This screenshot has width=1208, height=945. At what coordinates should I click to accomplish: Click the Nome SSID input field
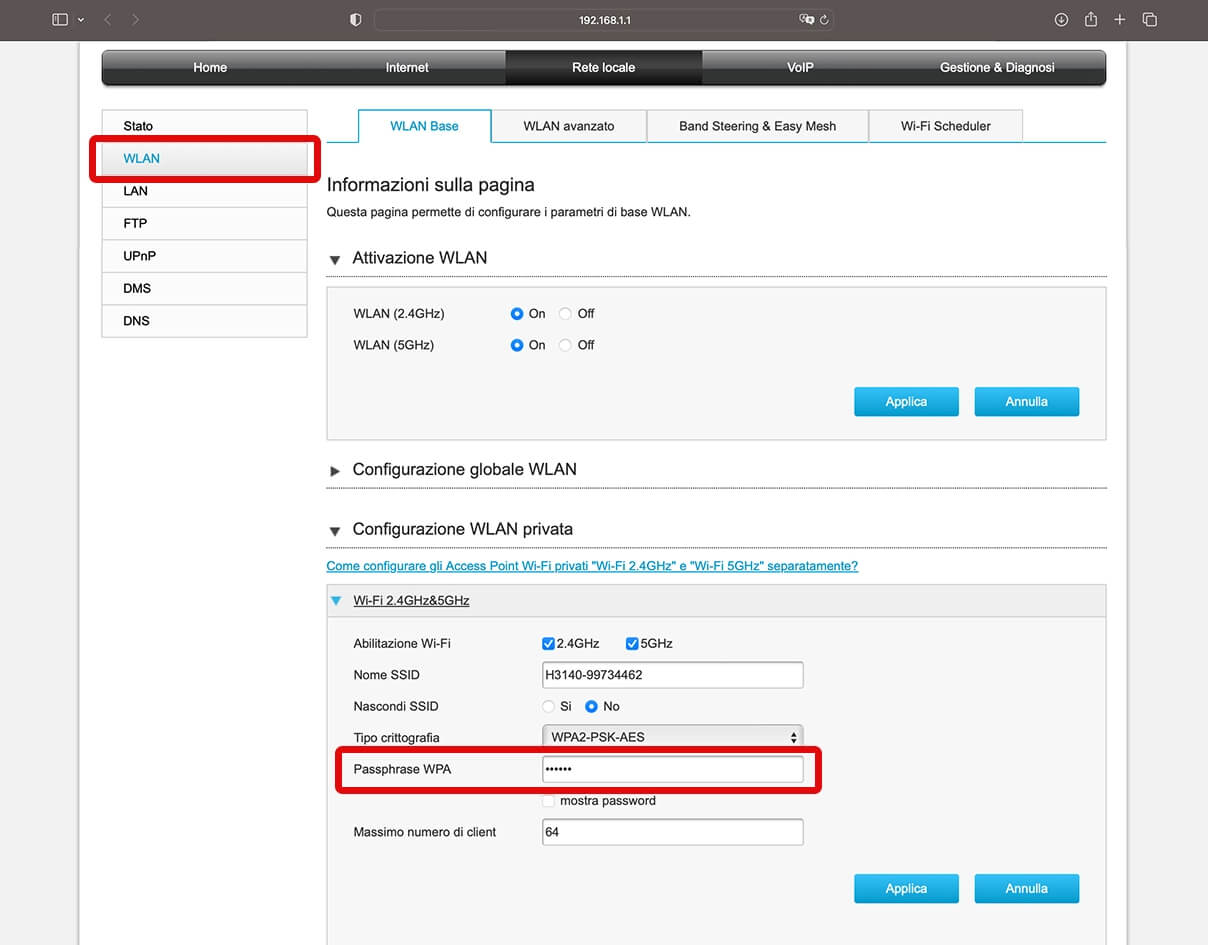(x=672, y=675)
